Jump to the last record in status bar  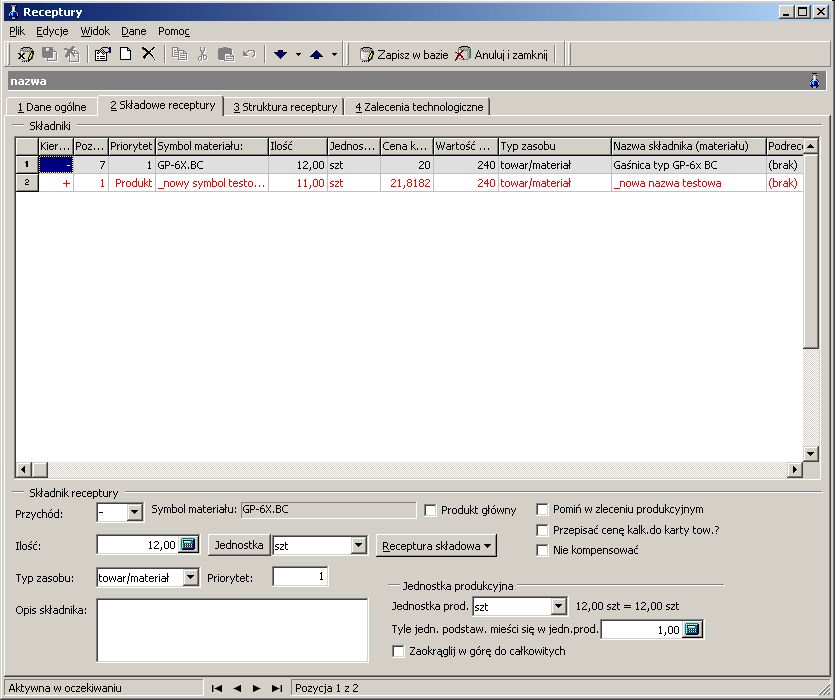(277, 688)
